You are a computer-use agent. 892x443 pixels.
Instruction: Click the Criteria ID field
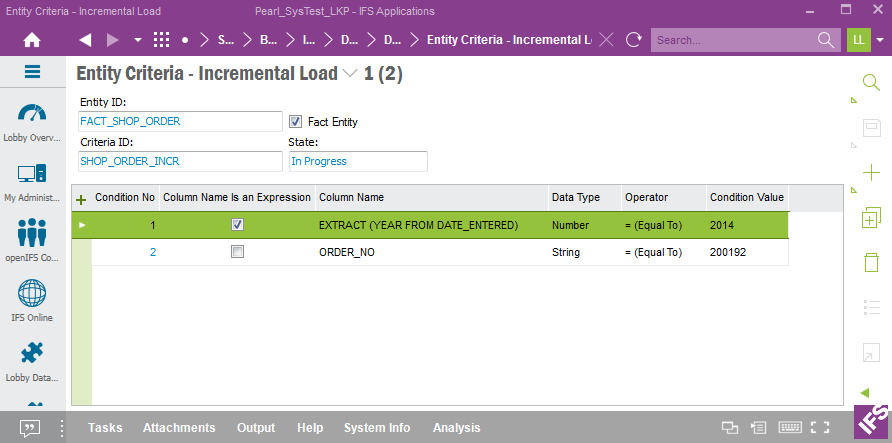coord(180,162)
